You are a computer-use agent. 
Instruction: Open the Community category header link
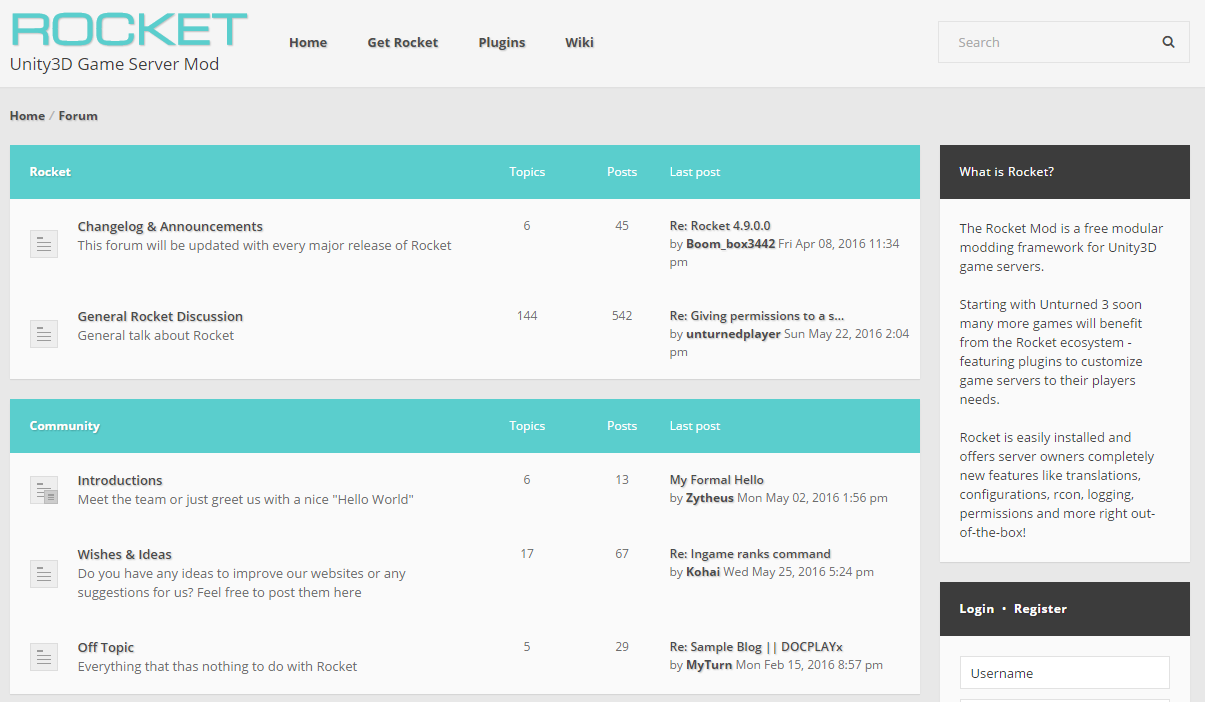[65, 426]
